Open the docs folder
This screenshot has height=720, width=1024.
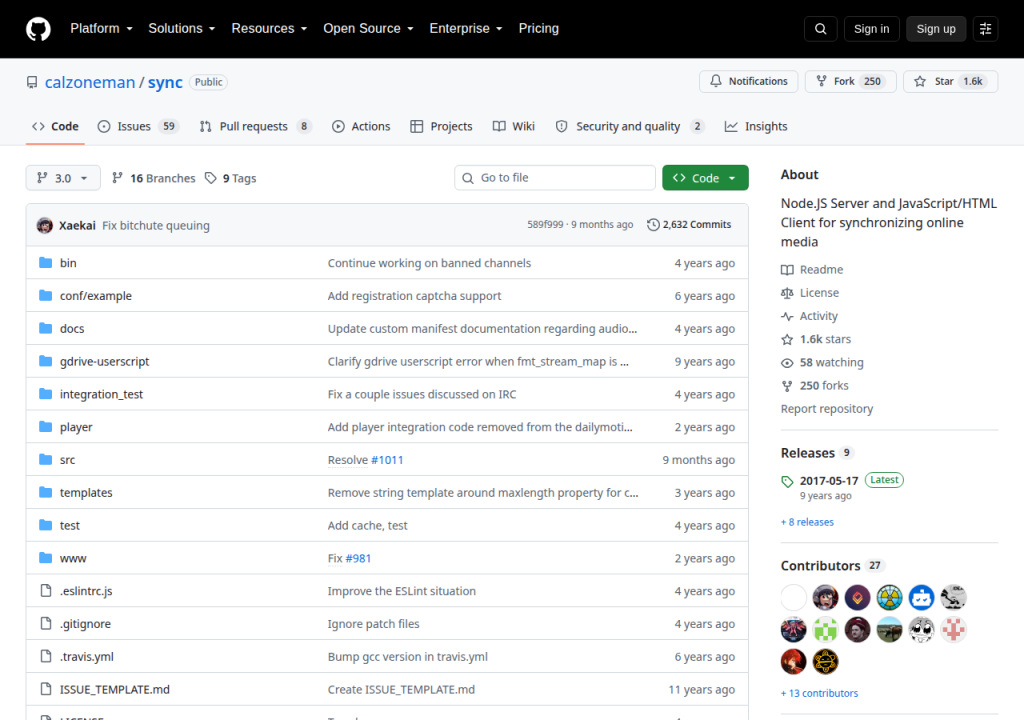tap(72, 329)
